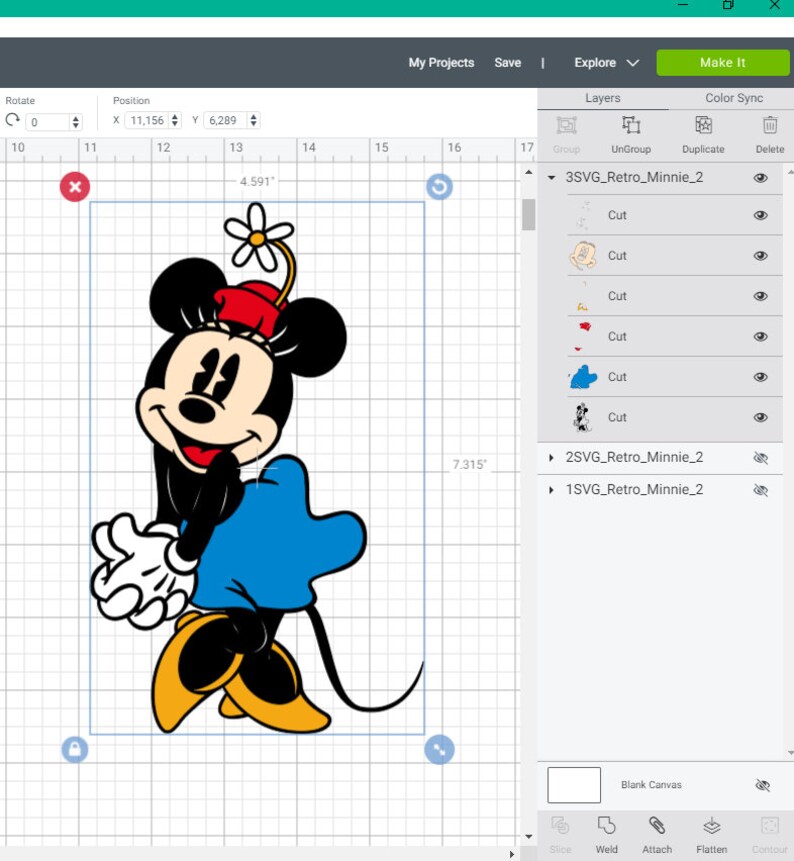
Task: Click the Contour tool icon
Action: point(770,825)
